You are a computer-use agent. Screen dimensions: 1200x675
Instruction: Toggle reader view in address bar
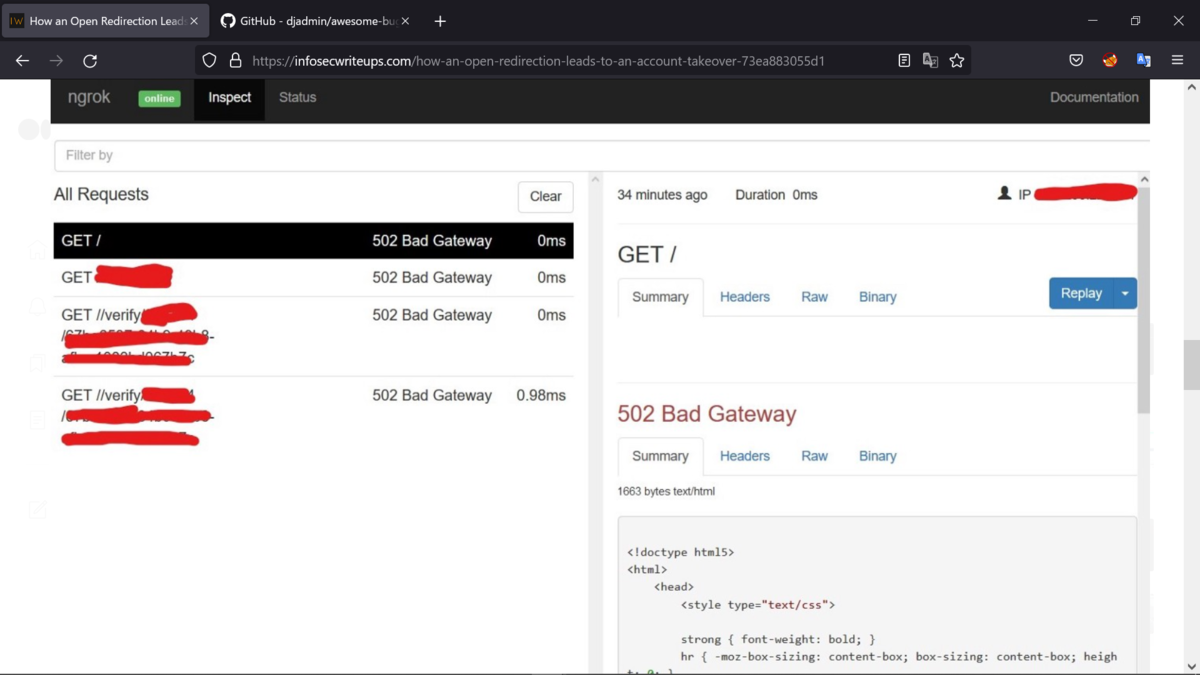(904, 61)
